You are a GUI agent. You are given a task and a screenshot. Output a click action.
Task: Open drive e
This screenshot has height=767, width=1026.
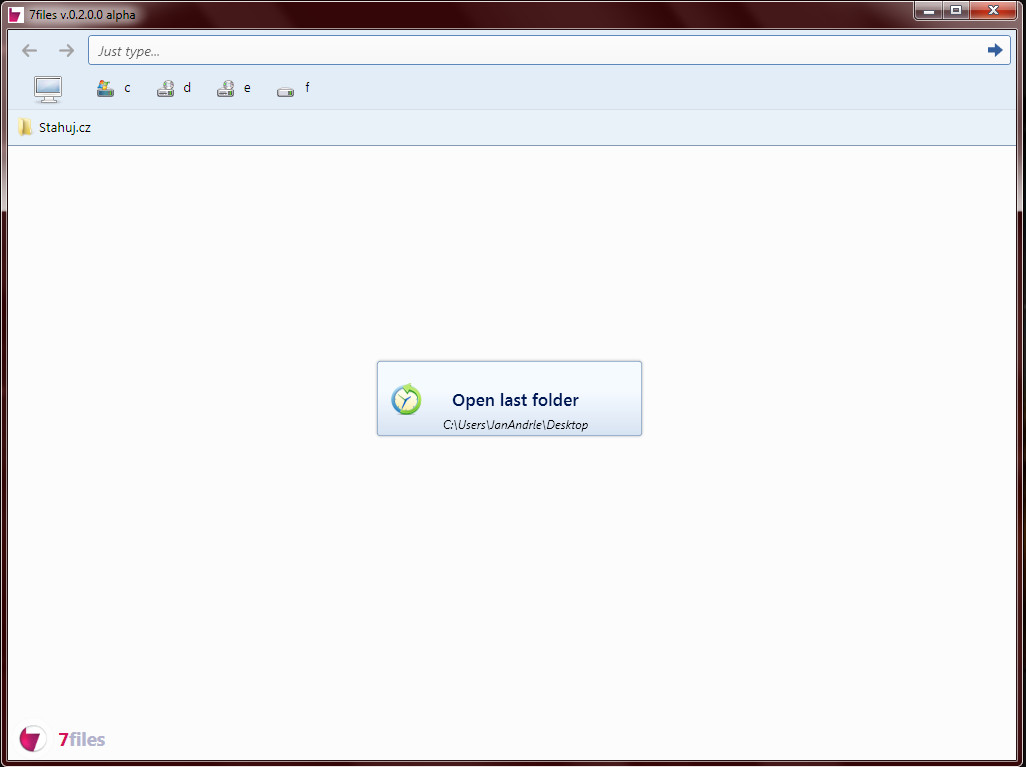pyautogui.click(x=234, y=88)
